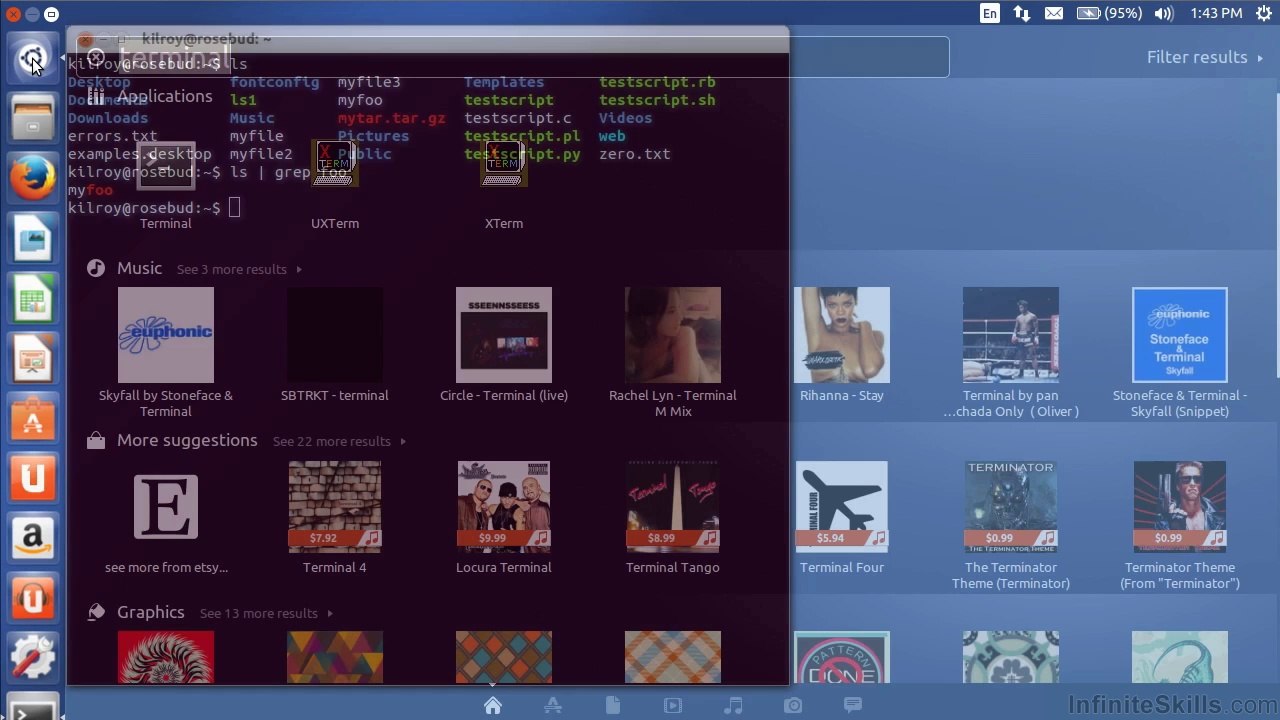
Task: Click the Dash search field
Action: 512,57
